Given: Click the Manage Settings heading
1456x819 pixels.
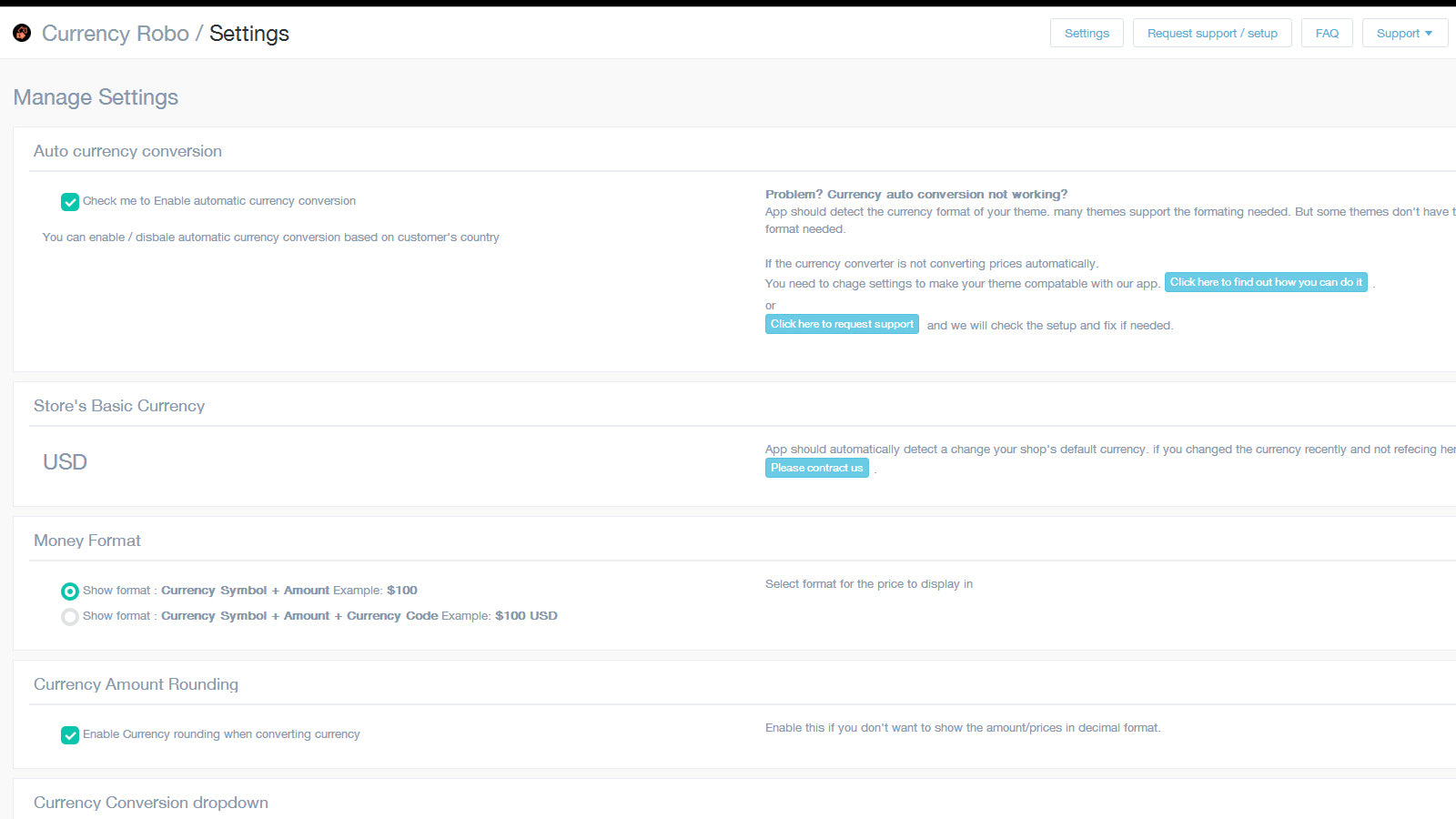Looking at the screenshot, I should [96, 97].
